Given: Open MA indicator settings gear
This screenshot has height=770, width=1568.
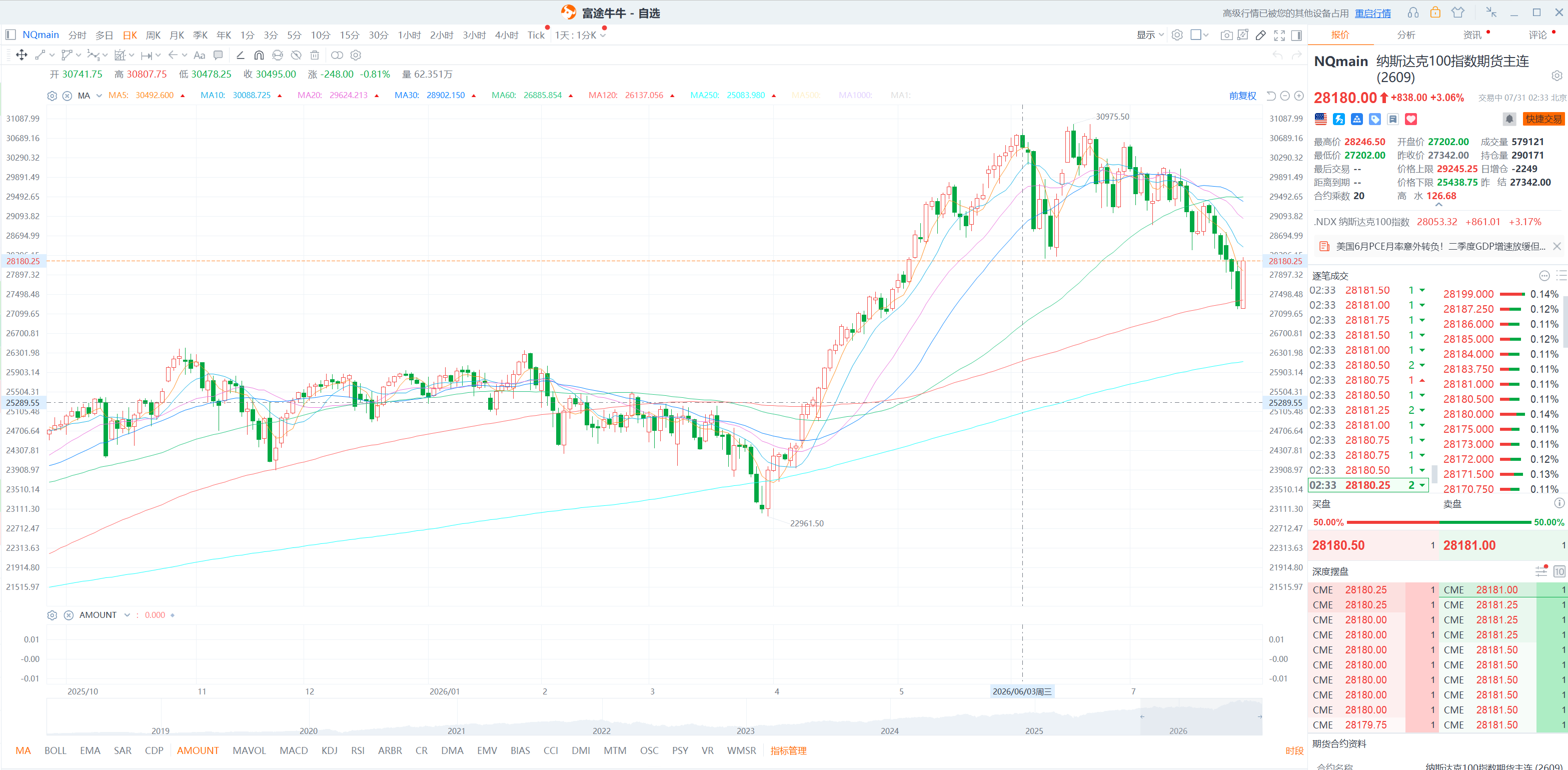Looking at the screenshot, I should (53, 96).
